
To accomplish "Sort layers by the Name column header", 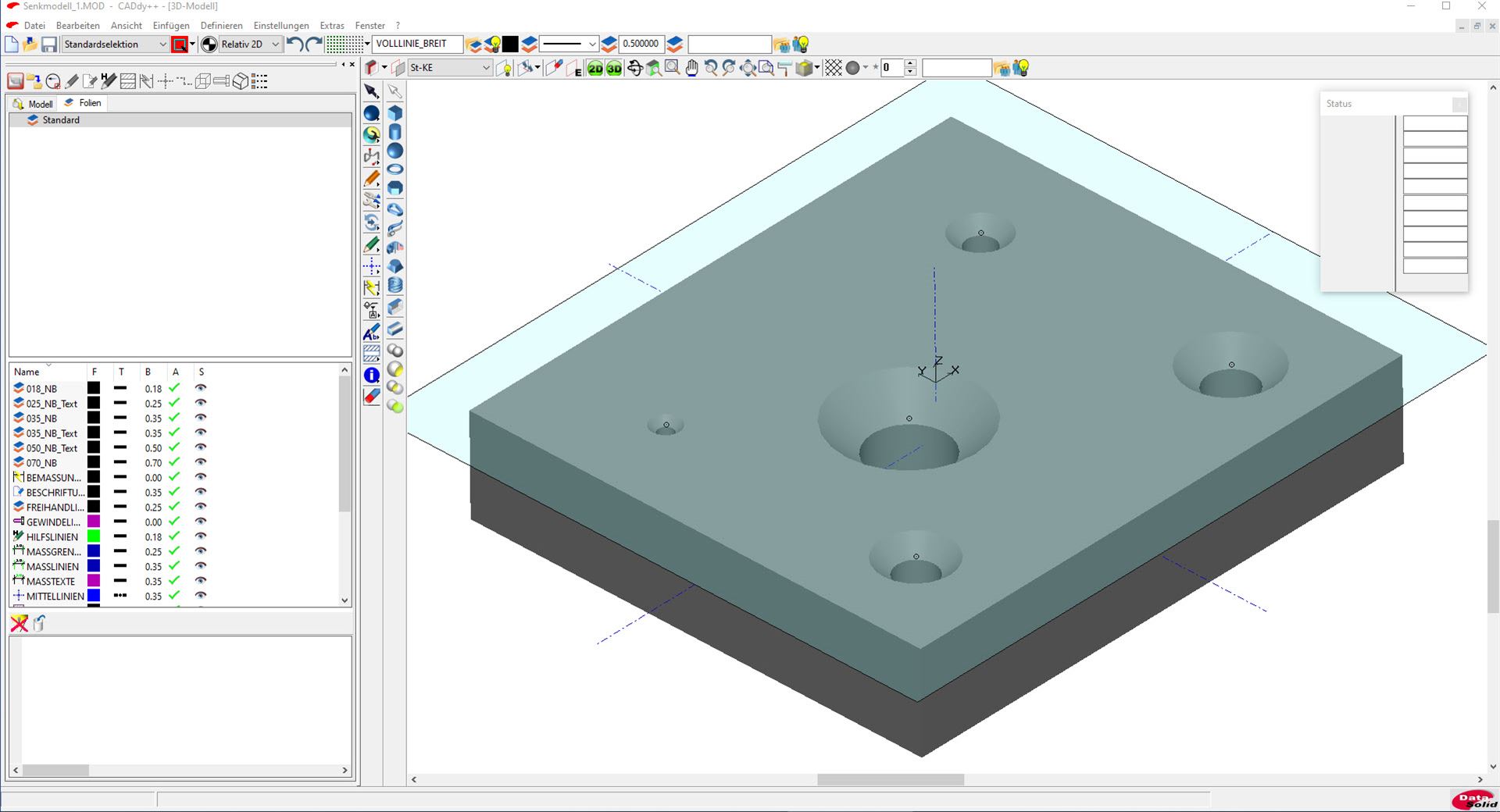I will (x=27, y=372).
